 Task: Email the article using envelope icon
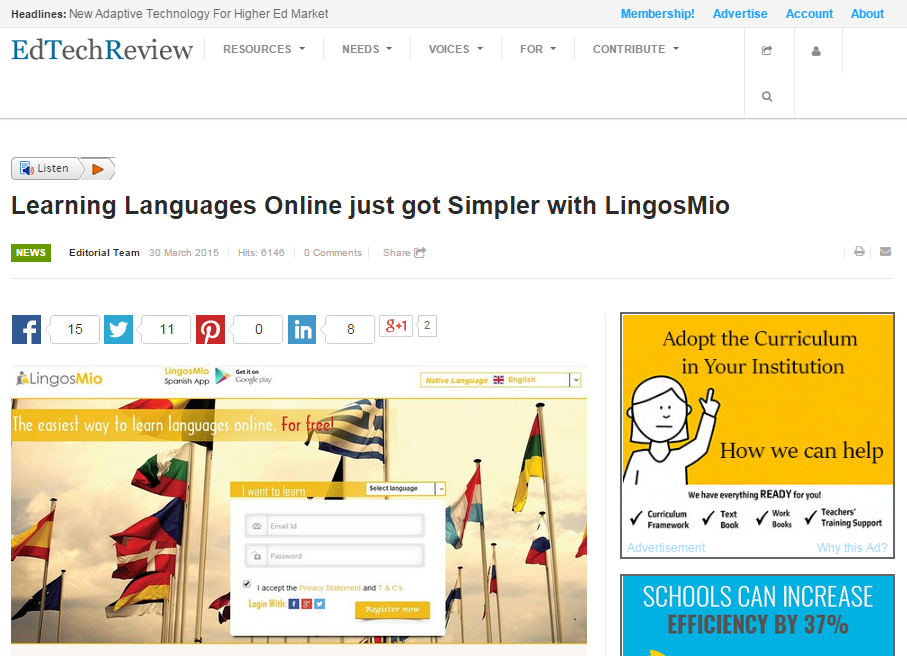[885, 252]
